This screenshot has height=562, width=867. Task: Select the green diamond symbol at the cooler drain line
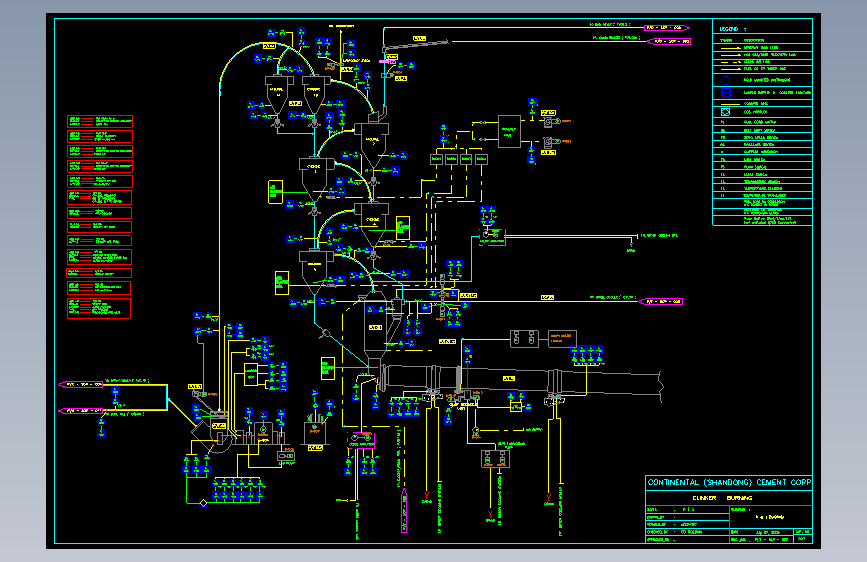point(203,503)
